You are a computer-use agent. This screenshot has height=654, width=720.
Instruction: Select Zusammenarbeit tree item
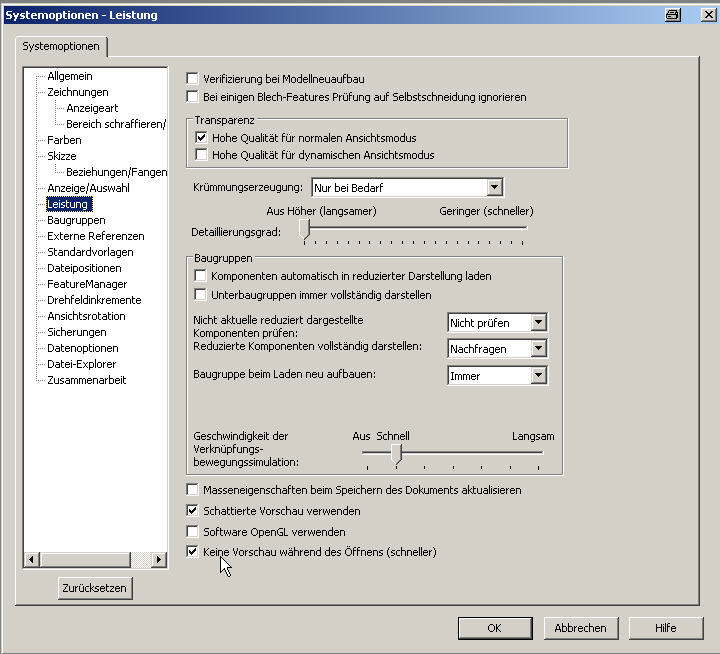pyautogui.click(x=86, y=380)
